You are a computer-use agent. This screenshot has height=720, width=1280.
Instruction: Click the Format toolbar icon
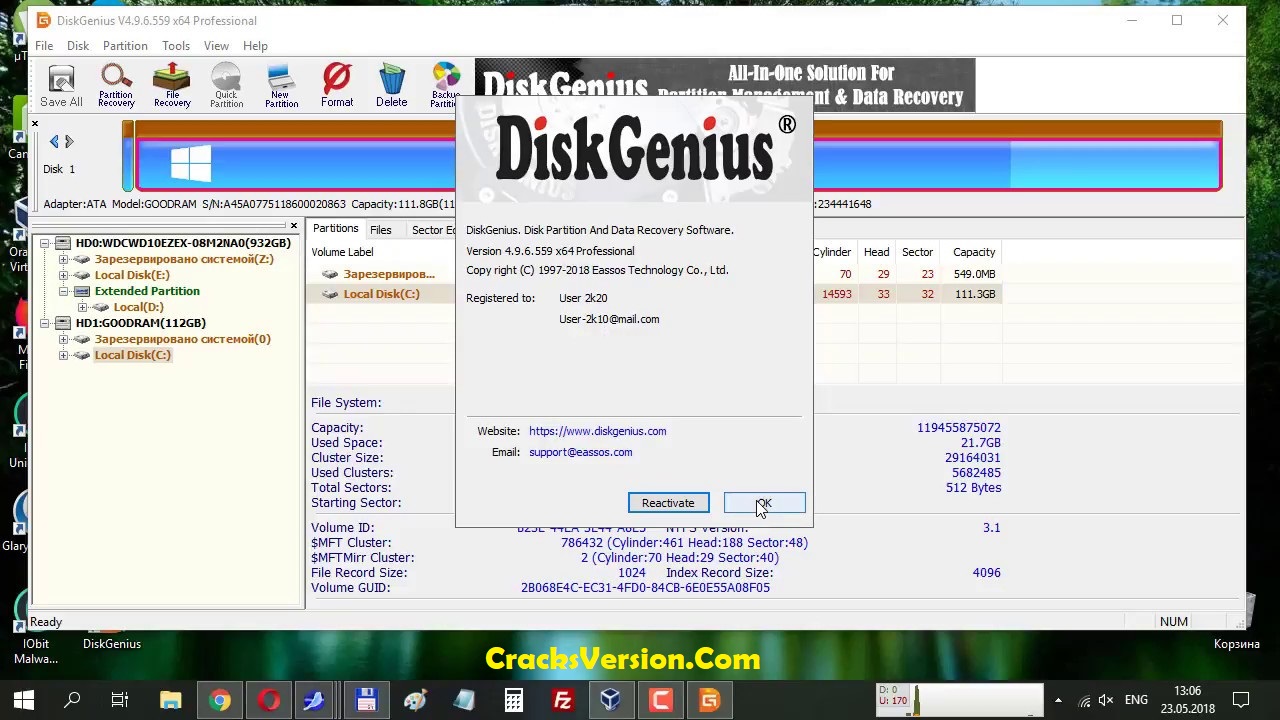coord(337,86)
